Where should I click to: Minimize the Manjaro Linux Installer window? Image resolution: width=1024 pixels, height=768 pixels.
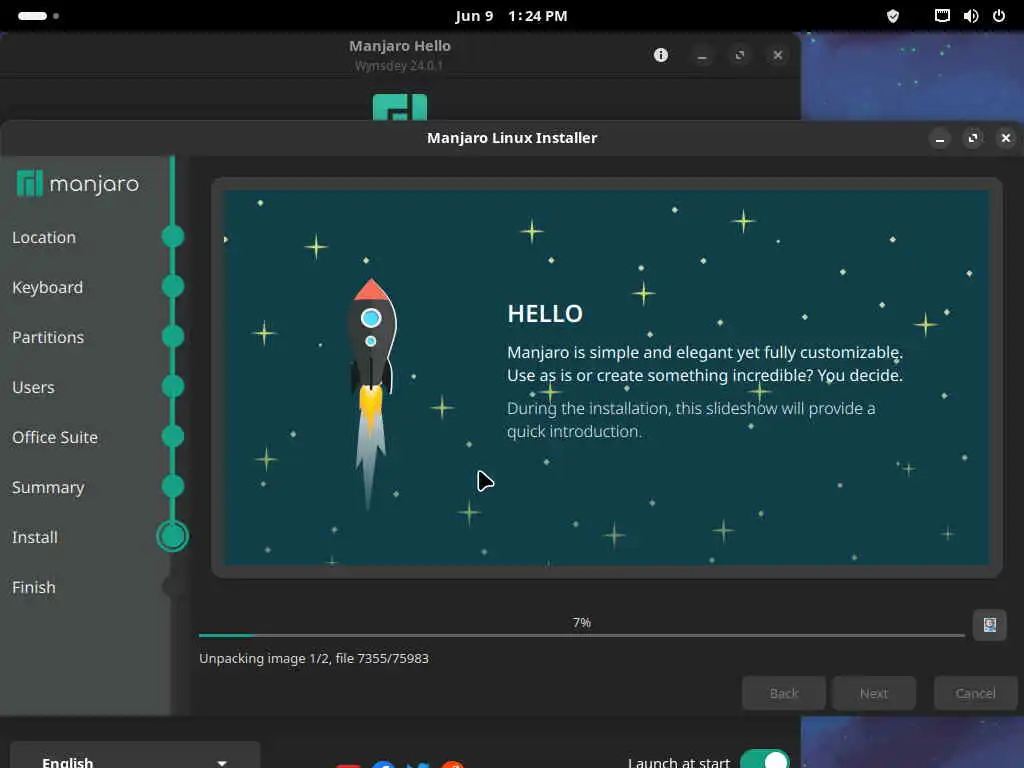click(940, 138)
